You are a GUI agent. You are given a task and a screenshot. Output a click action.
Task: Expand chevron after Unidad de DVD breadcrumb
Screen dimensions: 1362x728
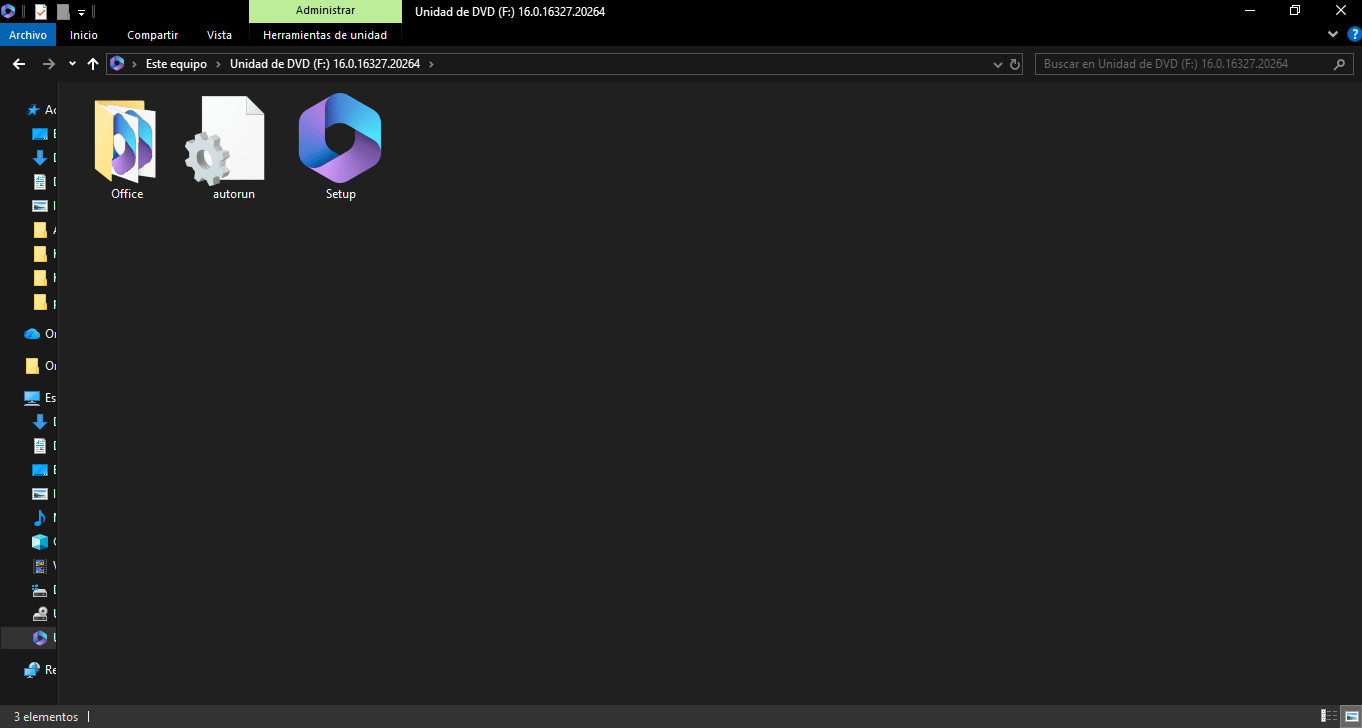click(x=431, y=64)
